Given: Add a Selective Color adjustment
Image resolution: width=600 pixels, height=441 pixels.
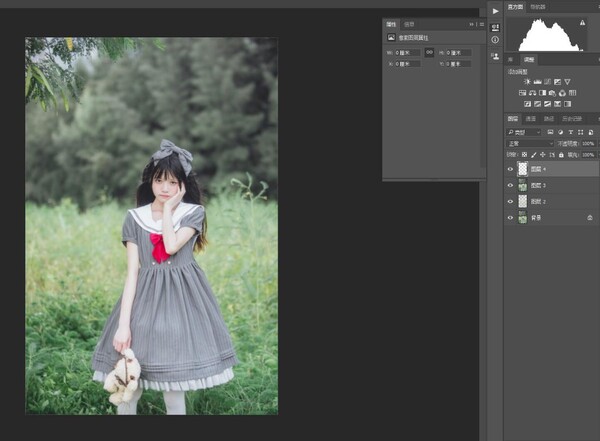Looking at the screenshot, I should point(557,104).
